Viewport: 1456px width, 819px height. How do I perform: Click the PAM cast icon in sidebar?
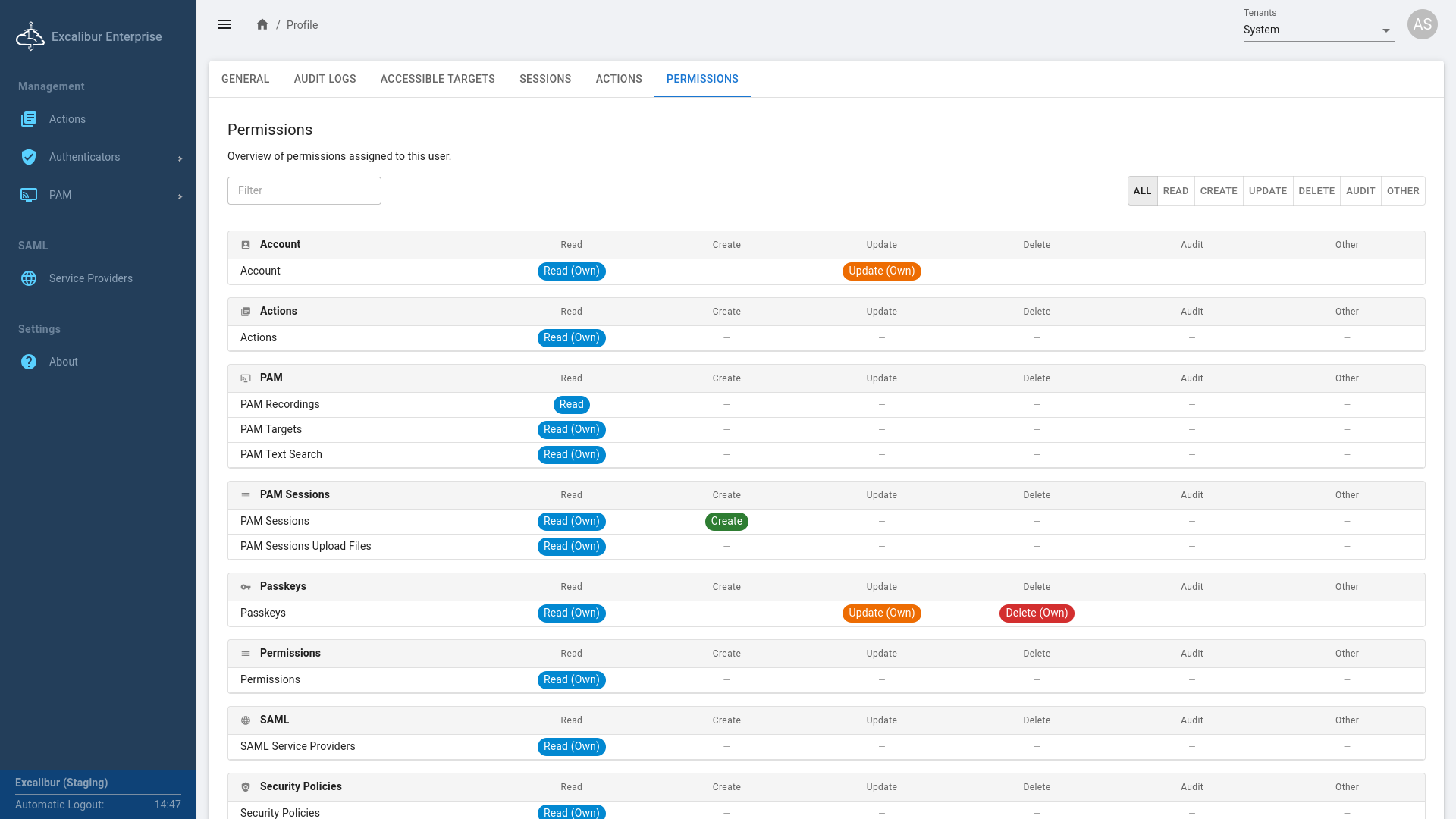(x=29, y=195)
